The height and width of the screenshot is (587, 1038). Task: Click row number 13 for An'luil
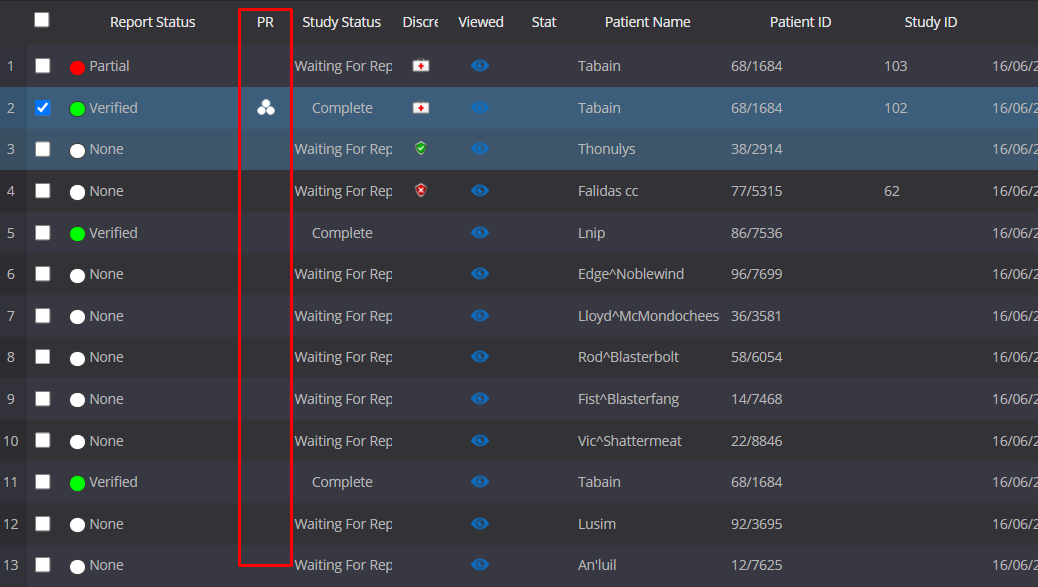pos(11,565)
